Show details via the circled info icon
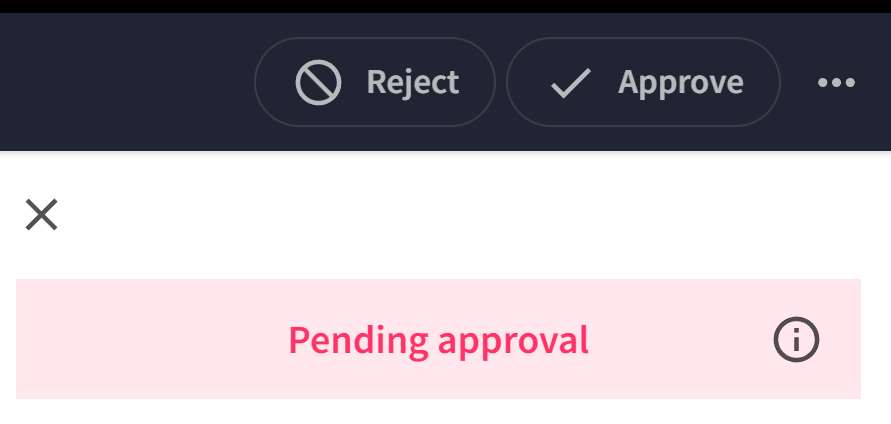Viewport: 891px width, 424px height. (796, 339)
